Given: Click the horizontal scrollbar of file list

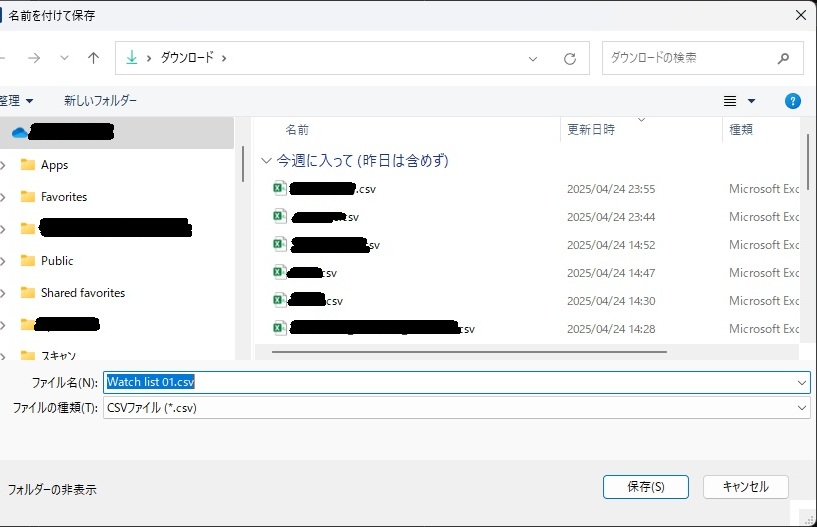Looking at the screenshot, I should point(469,352).
